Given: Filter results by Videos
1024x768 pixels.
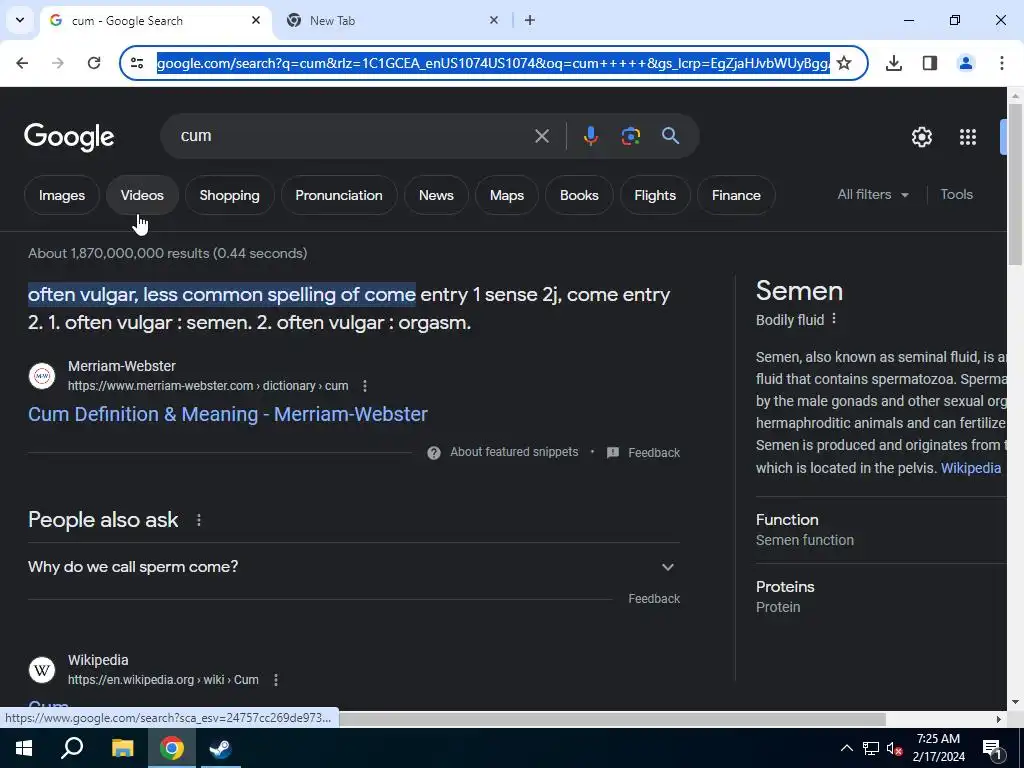Looking at the screenshot, I should [x=142, y=195].
